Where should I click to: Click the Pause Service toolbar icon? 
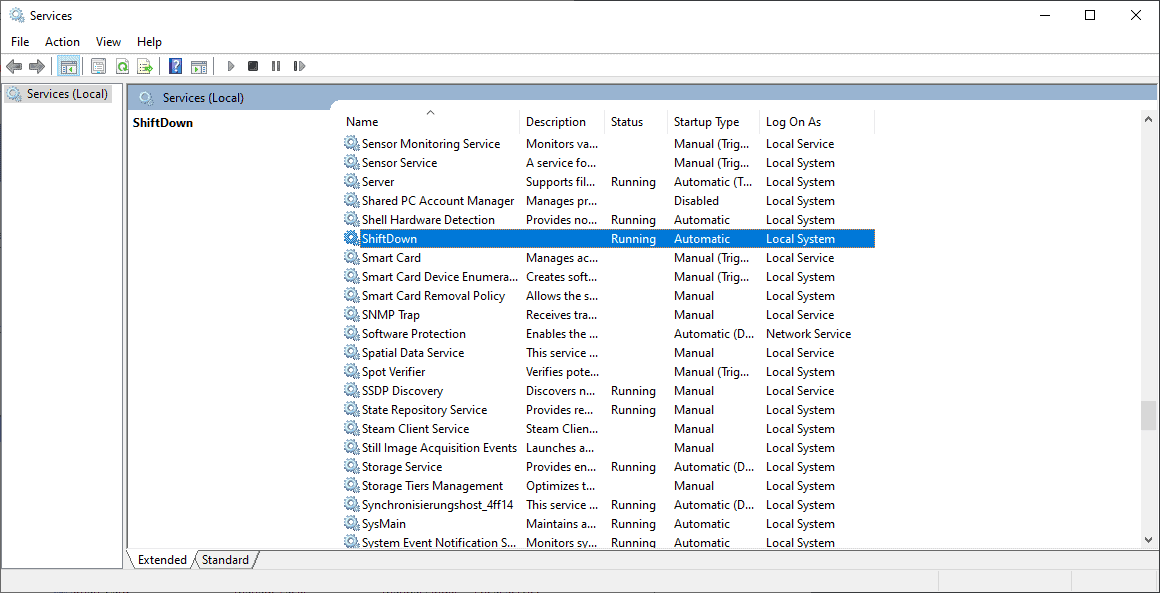[276, 66]
